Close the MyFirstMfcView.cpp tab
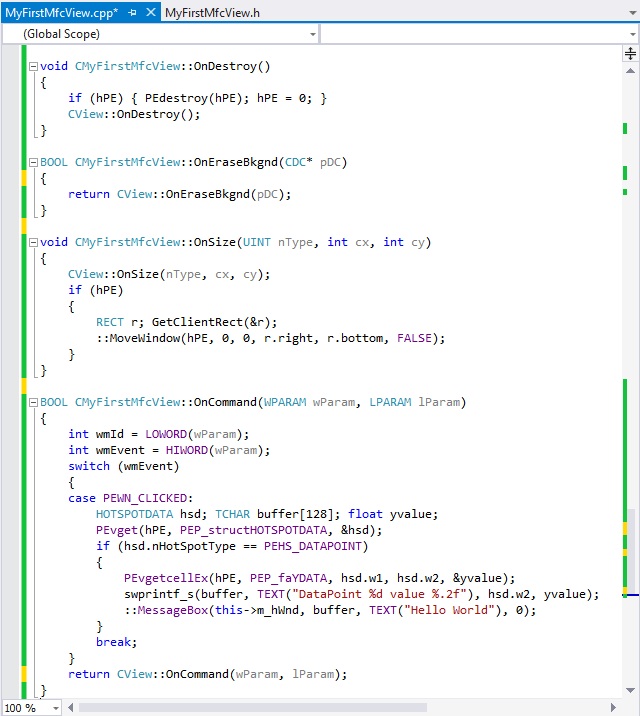This screenshot has width=640, height=716. 151,13
